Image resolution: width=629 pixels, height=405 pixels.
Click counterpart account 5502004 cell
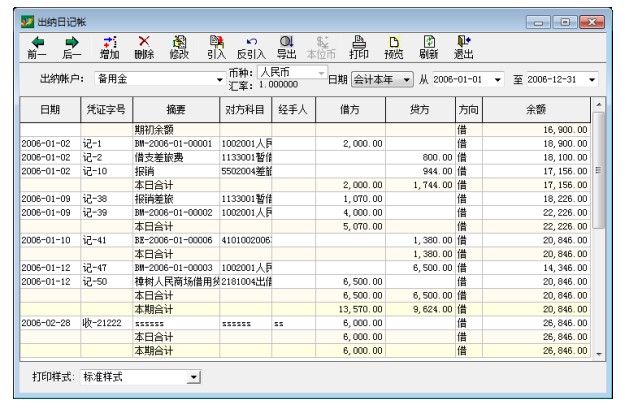tap(246, 171)
